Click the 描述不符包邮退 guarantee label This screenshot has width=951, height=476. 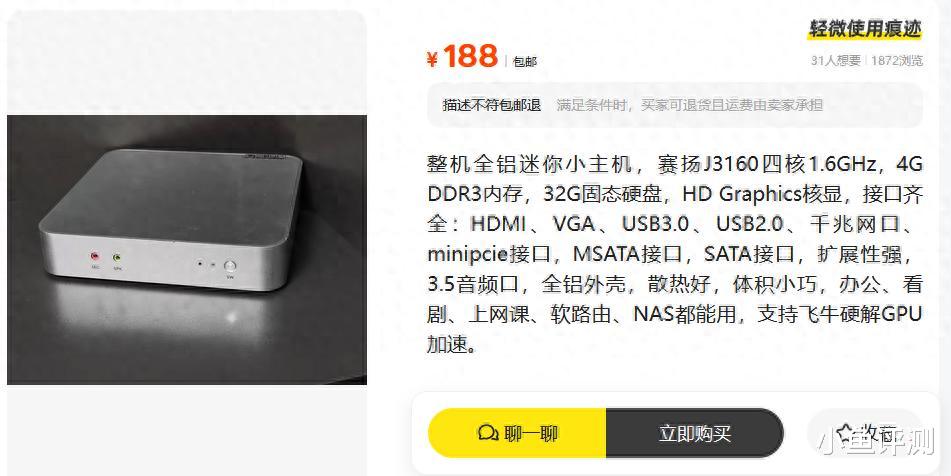tap(491, 105)
